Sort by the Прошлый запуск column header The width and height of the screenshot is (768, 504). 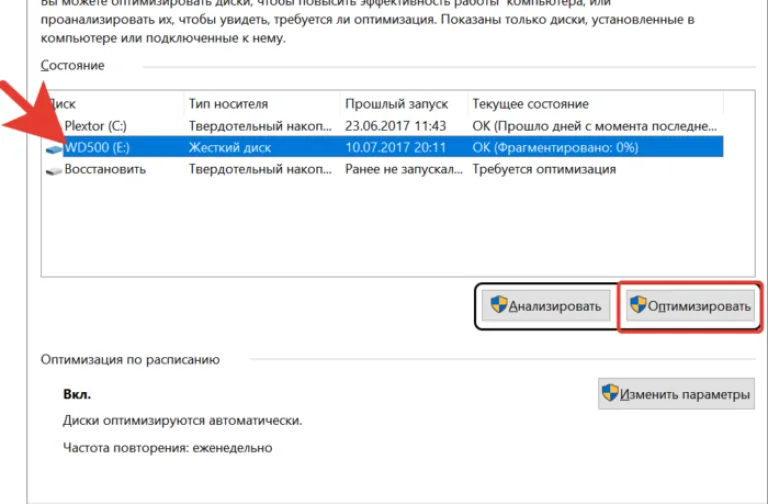397,104
